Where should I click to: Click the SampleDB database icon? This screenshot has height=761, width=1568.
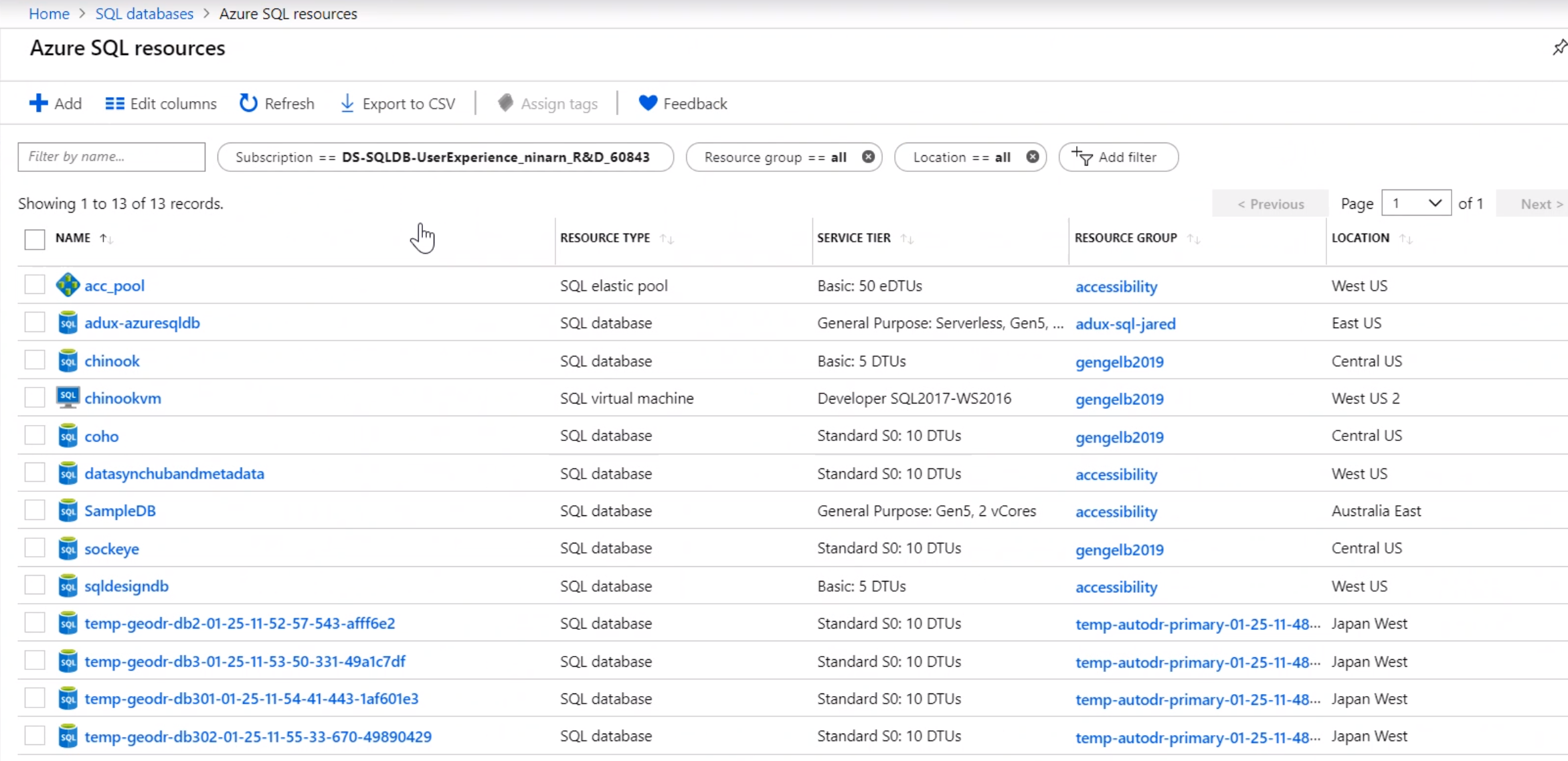coord(68,511)
